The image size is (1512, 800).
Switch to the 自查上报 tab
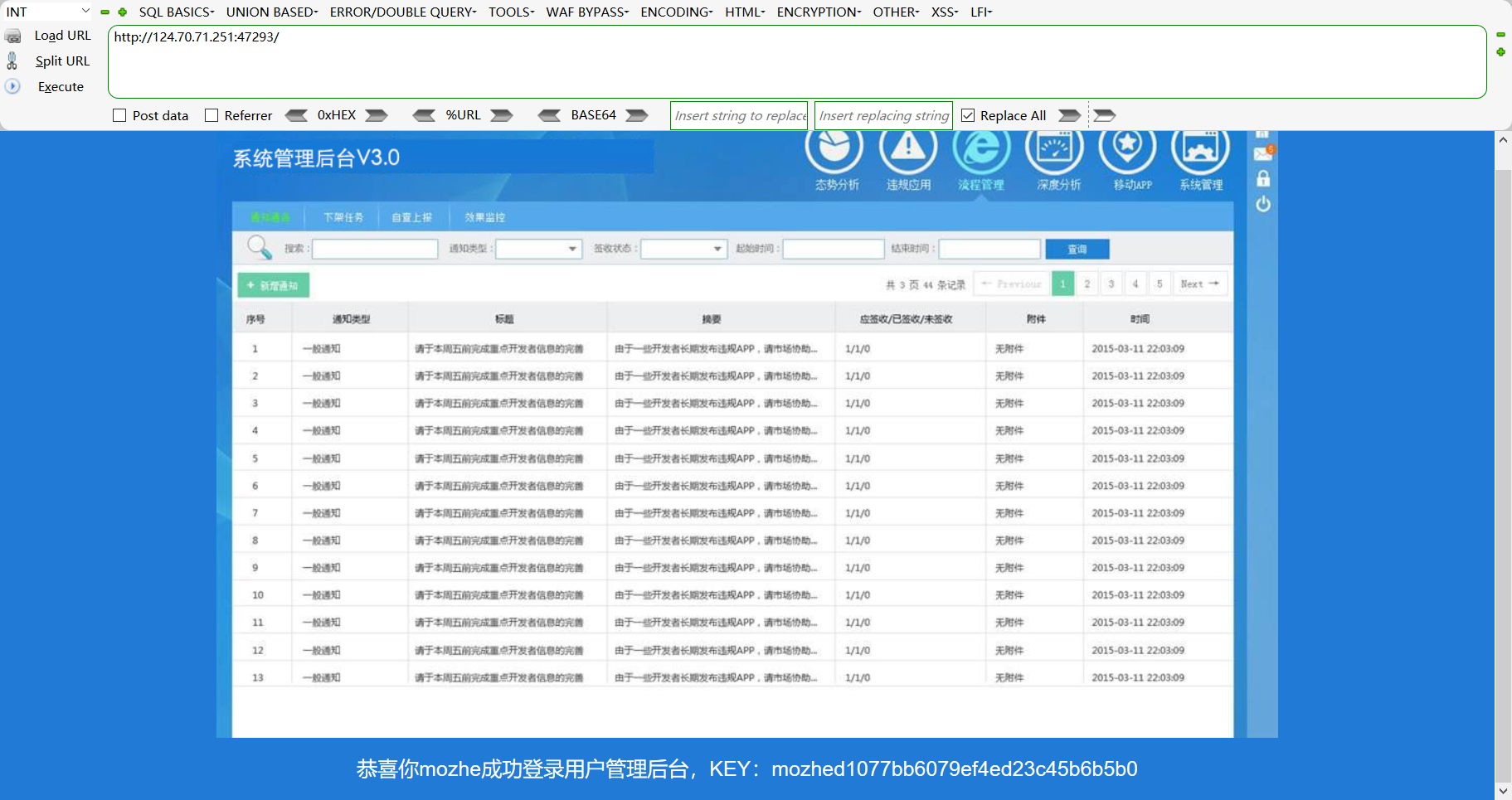coord(412,217)
